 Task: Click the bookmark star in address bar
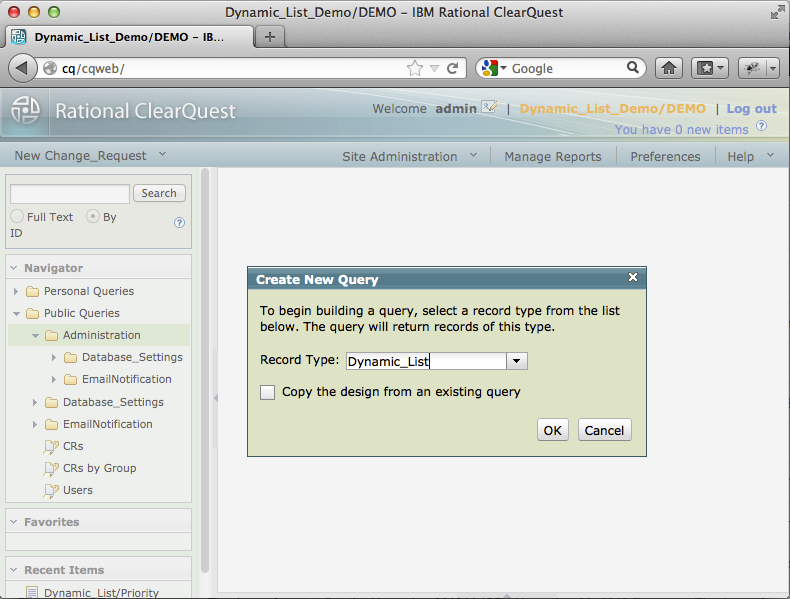[x=415, y=68]
